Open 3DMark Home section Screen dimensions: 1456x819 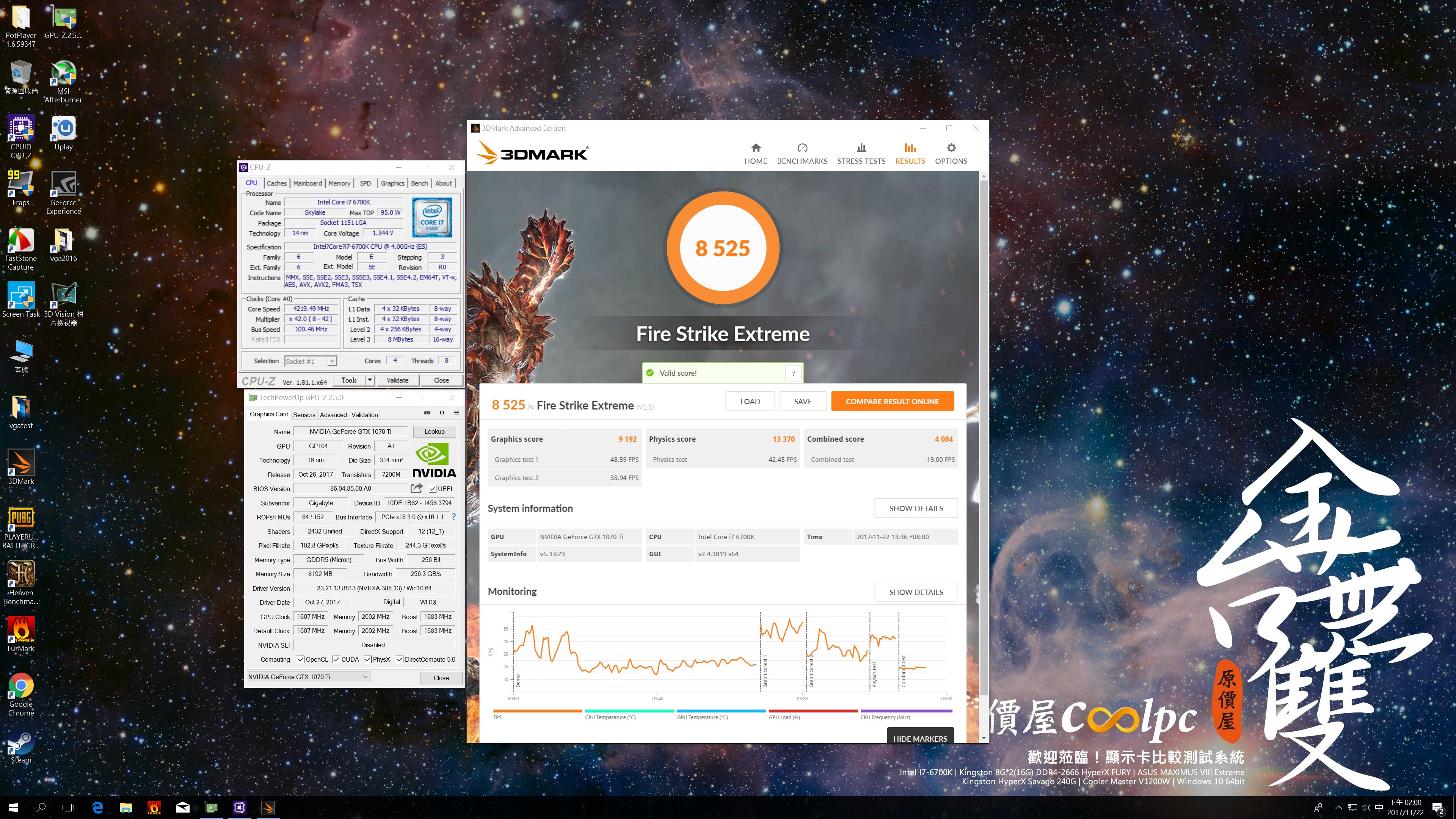point(755,154)
